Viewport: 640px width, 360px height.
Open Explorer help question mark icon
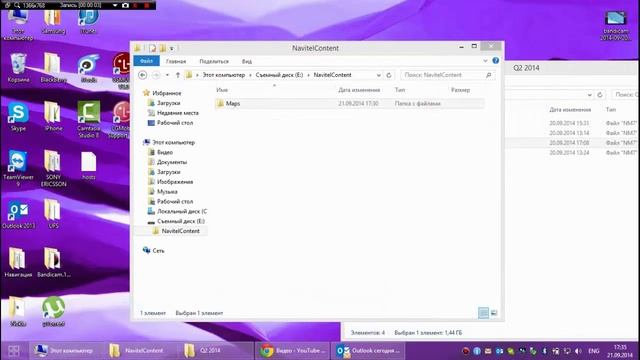point(496,60)
